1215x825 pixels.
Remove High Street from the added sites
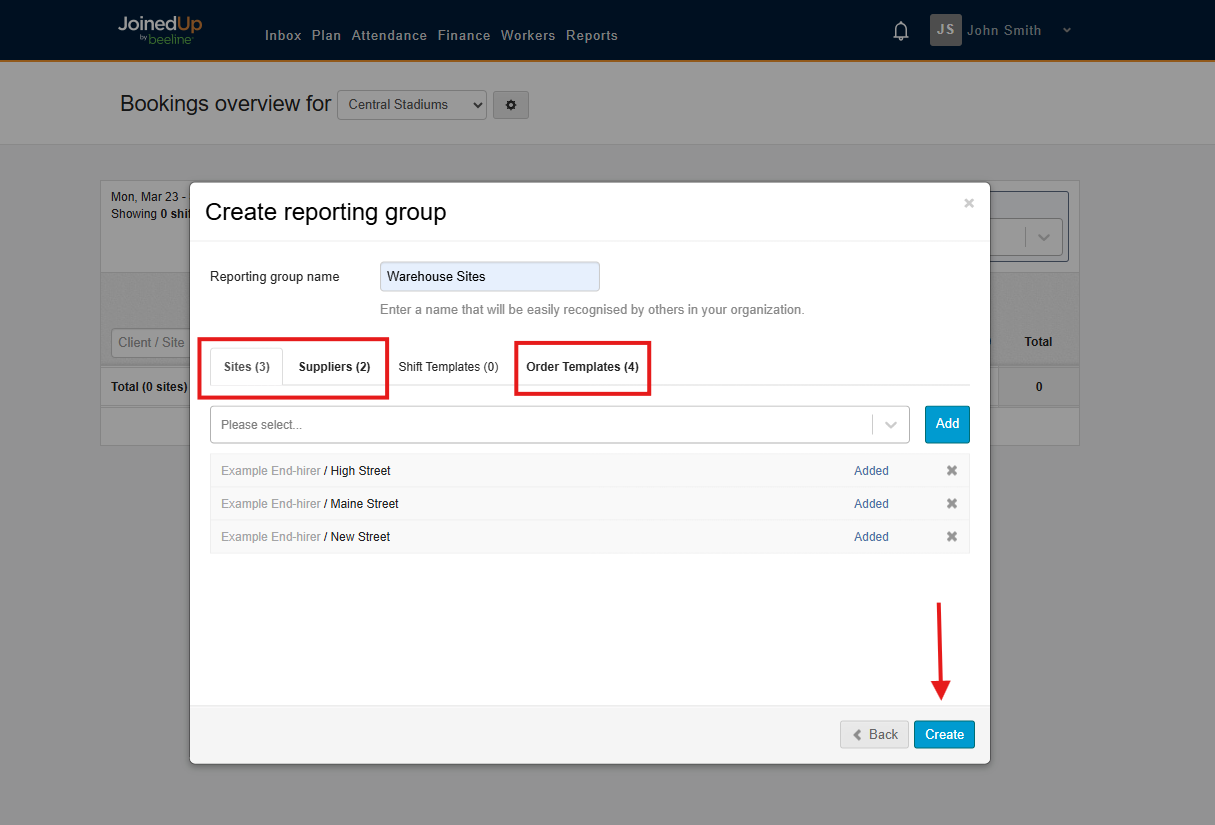click(x=951, y=470)
